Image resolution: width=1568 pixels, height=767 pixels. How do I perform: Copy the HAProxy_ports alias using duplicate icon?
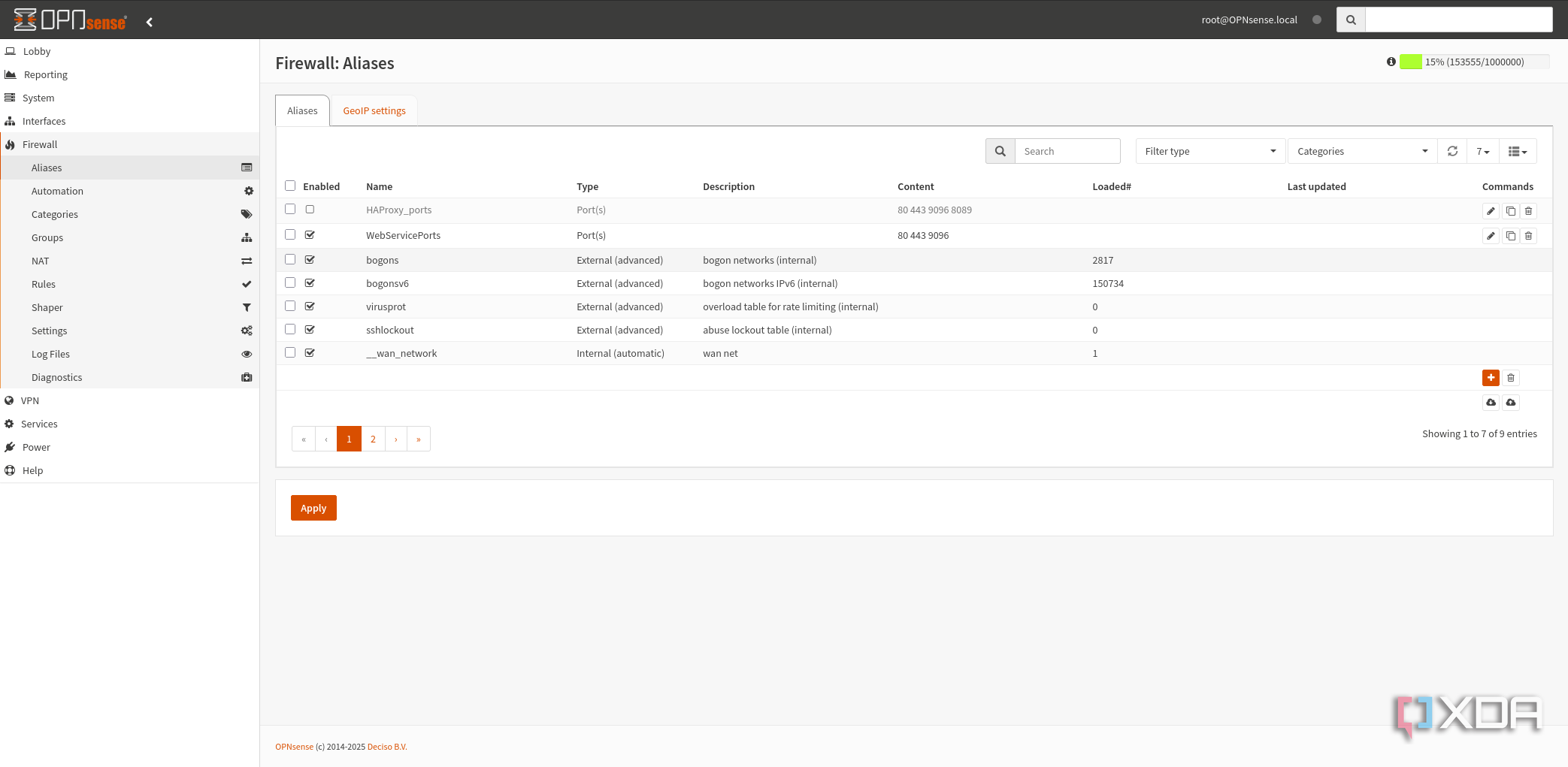(x=1510, y=211)
